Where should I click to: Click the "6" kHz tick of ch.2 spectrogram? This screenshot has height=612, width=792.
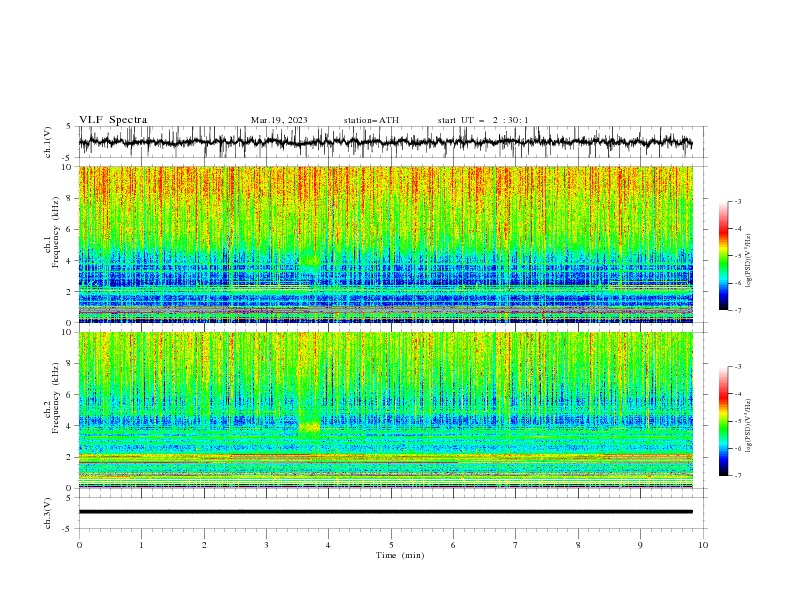tap(69, 395)
